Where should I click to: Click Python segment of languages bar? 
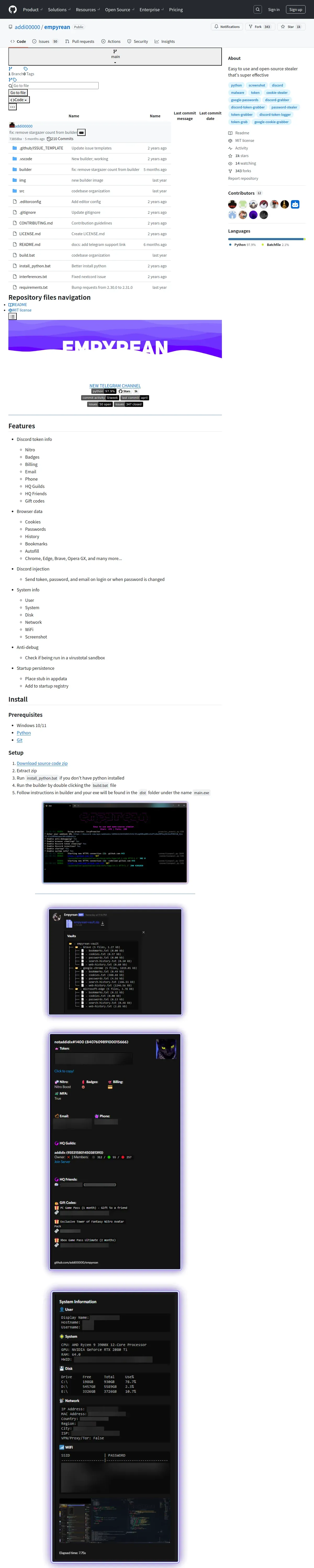tap(266, 239)
